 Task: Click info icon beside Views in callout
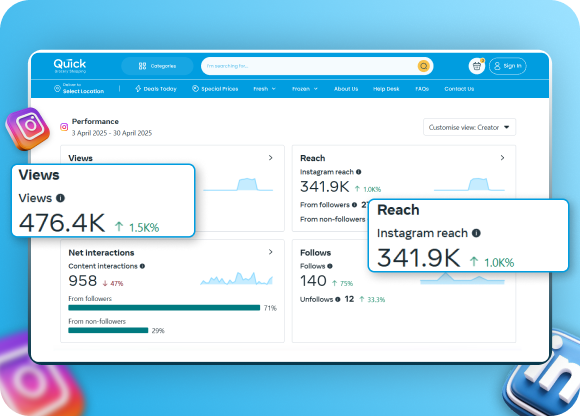60,198
